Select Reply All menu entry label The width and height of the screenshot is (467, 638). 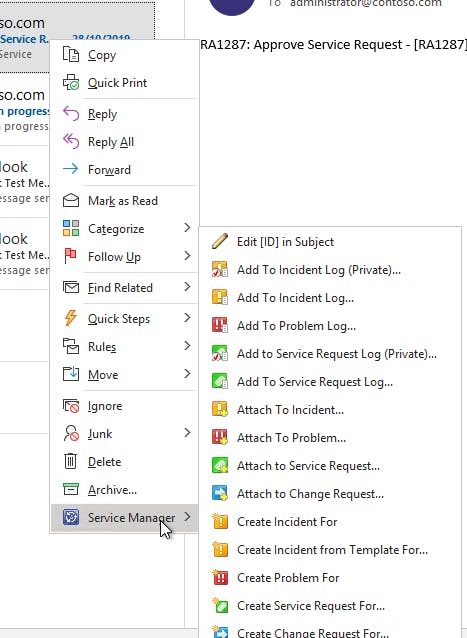(x=111, y=142)
